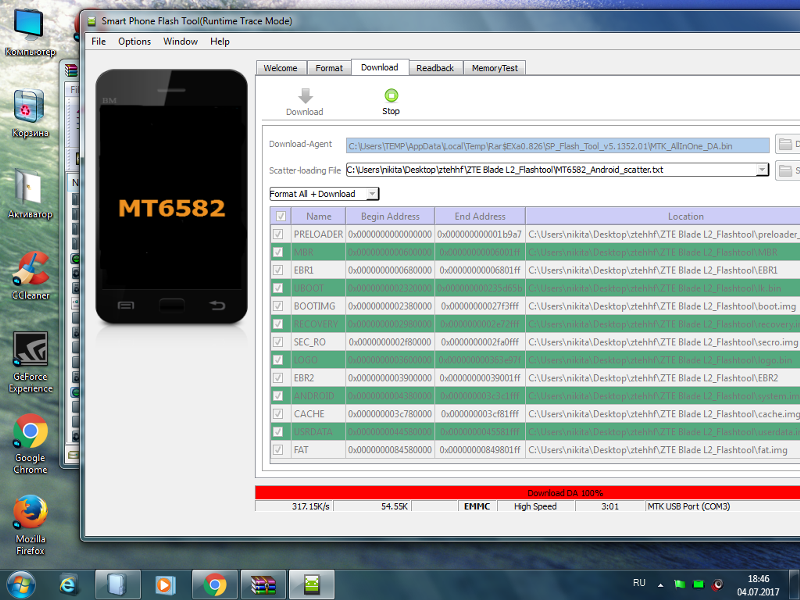800x600 pixels.
Task: Click the red recorder tray icon
Action: pyautogui.click(x=718, y=584)
